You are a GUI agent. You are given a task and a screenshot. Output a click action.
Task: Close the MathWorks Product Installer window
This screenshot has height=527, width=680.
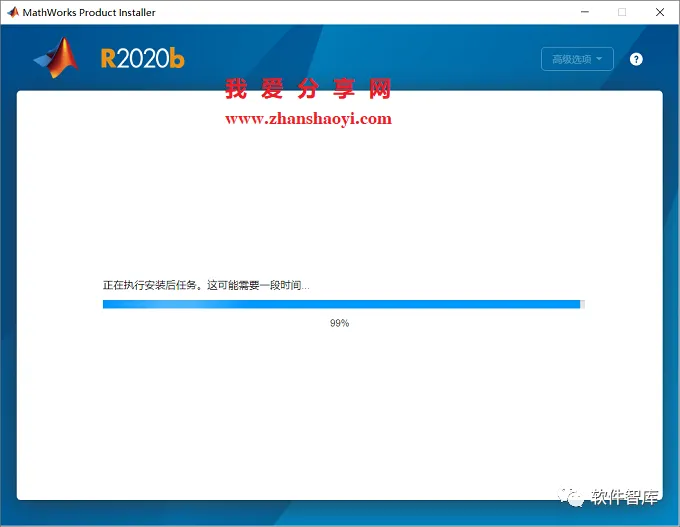[660, 12]
